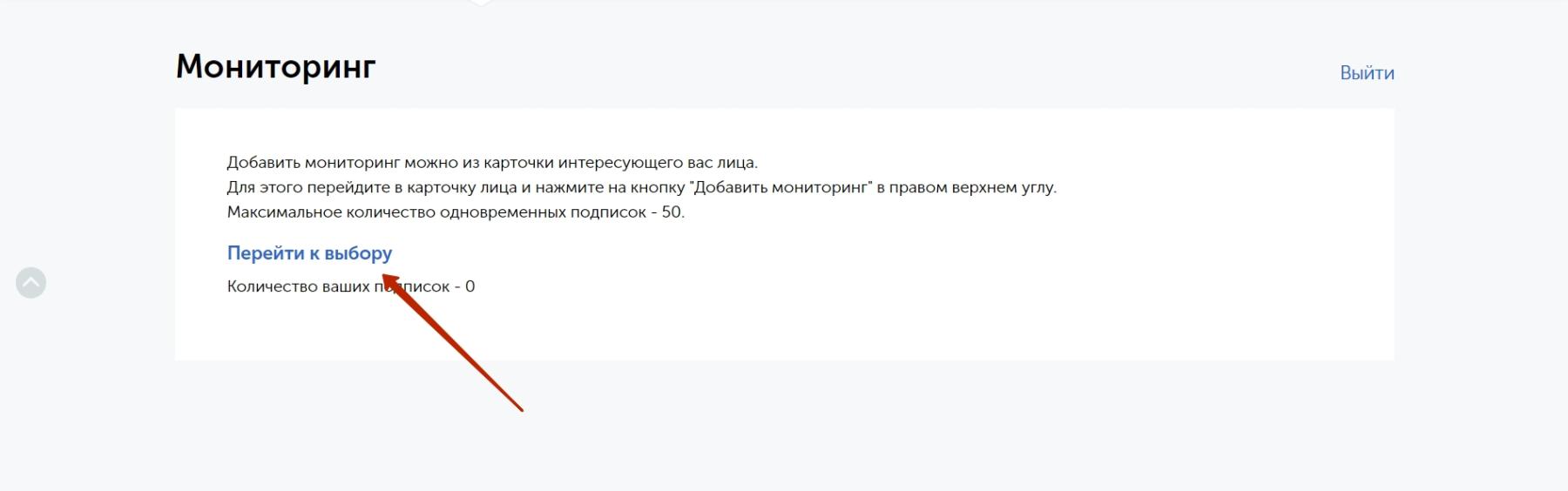This screenshot has width=1568, height=491.
Task: Log out via the Выйти link
Action: click(x=1367, y=73)
